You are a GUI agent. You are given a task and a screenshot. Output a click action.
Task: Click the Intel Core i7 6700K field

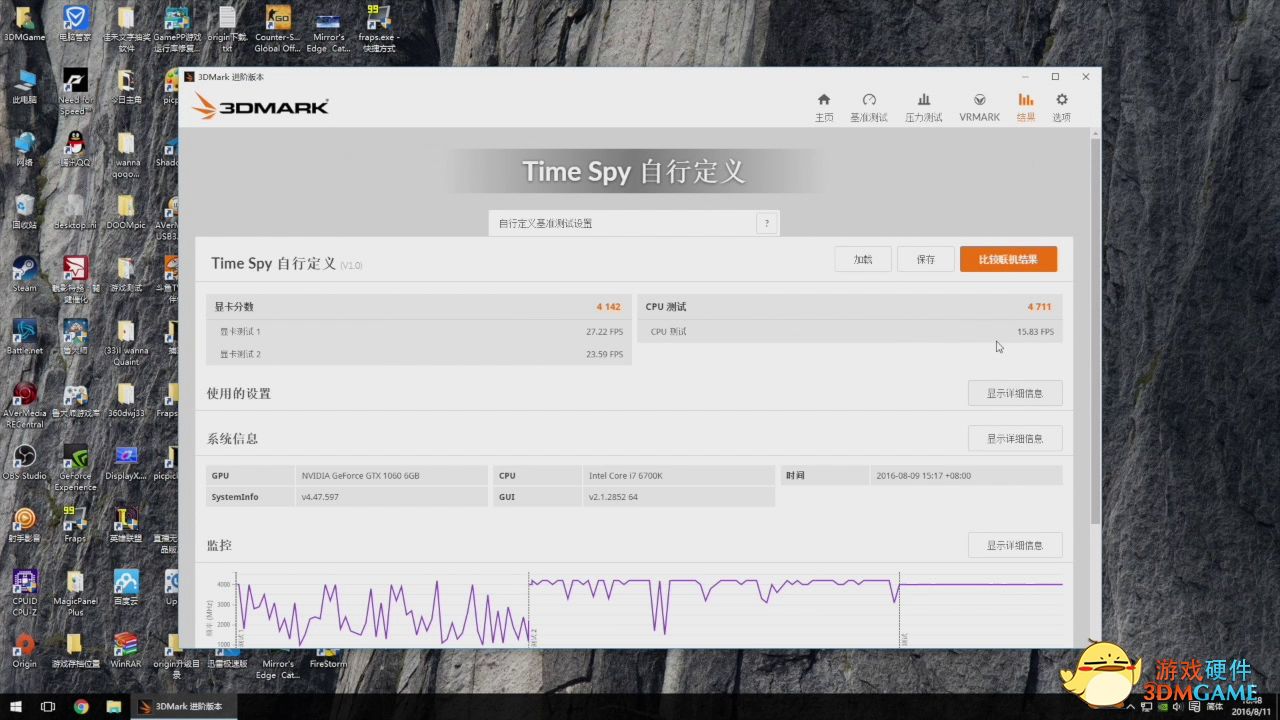pyautogui.click(x=679, y=475)
